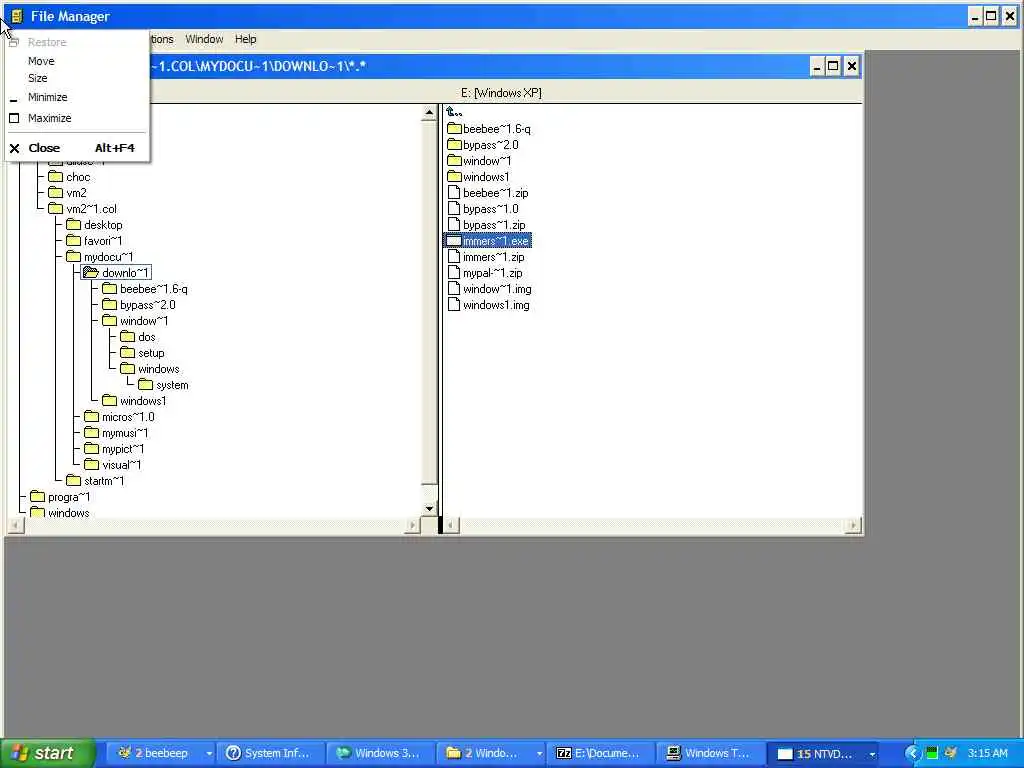The height and width of the screenshot is (768, 1024).
Task: Open System Inf... taskbar button
Action: pos(270,753)
